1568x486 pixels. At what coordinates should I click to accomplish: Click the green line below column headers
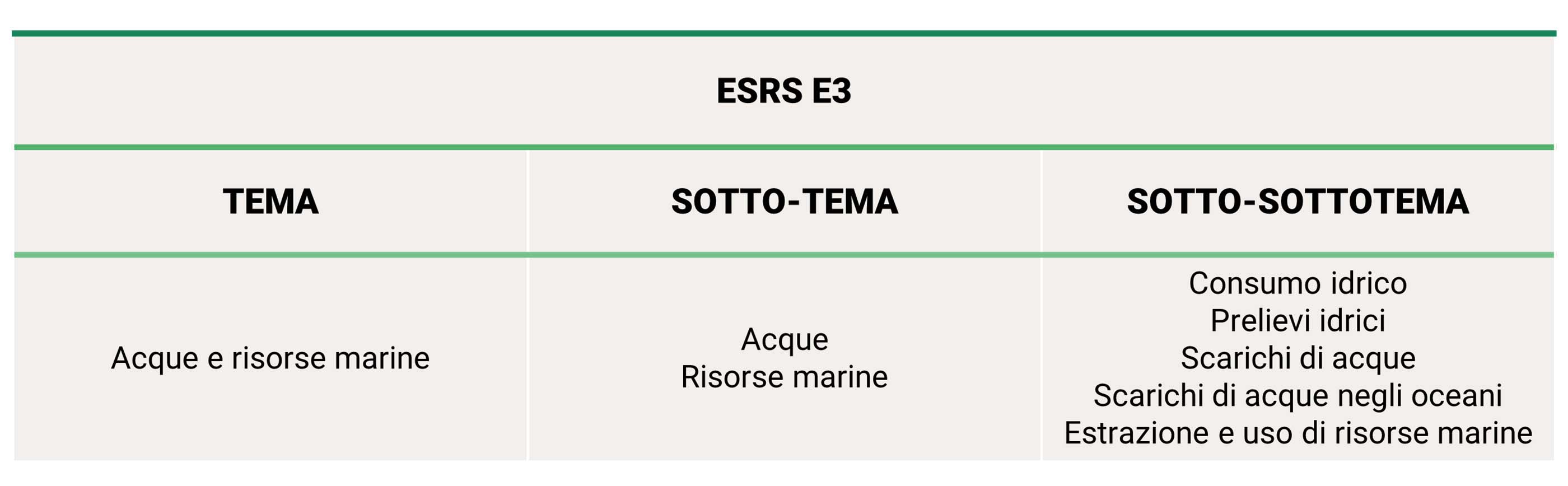click(x=784, y=255)
